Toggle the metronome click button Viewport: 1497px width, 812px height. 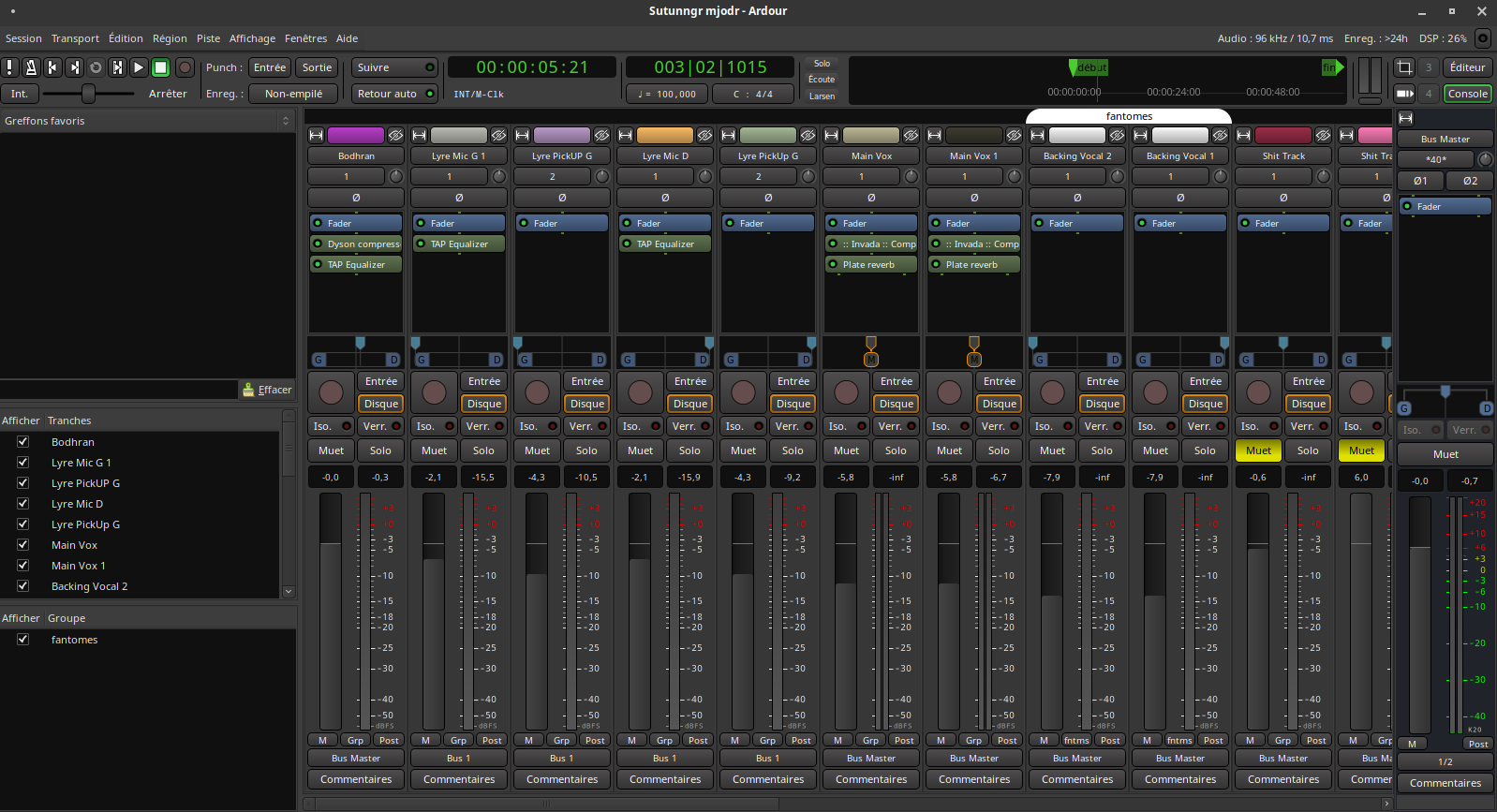[x=31, y=67]
